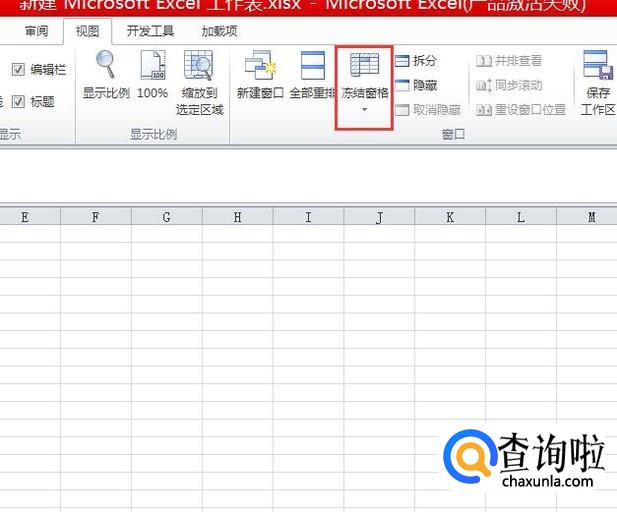Viewport: 617px width, 512px height.
Task: Open the Zoom (显示比例) magnifier tool
Action: [106, 75]
